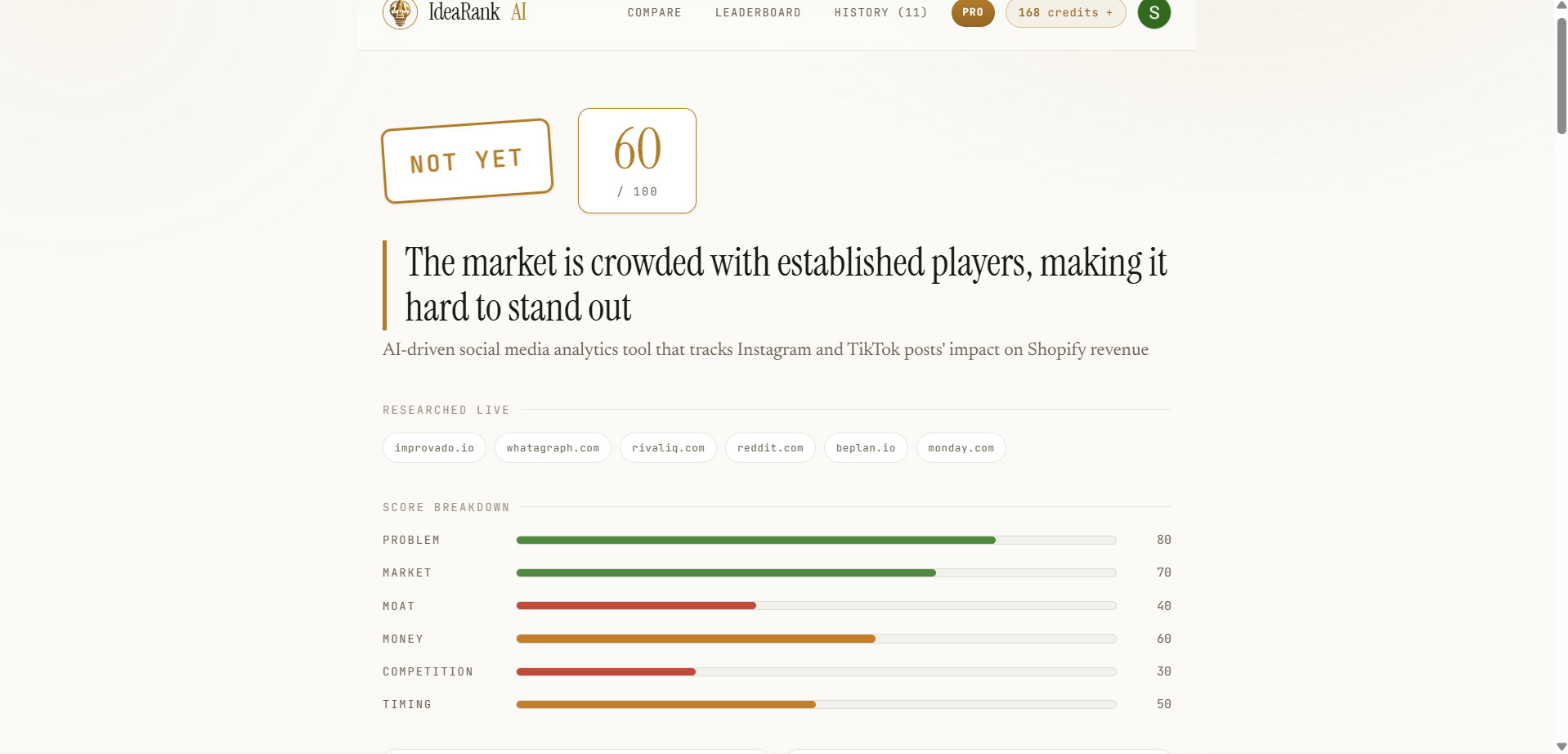Open the beplan.io source chip

pos(866,448)
